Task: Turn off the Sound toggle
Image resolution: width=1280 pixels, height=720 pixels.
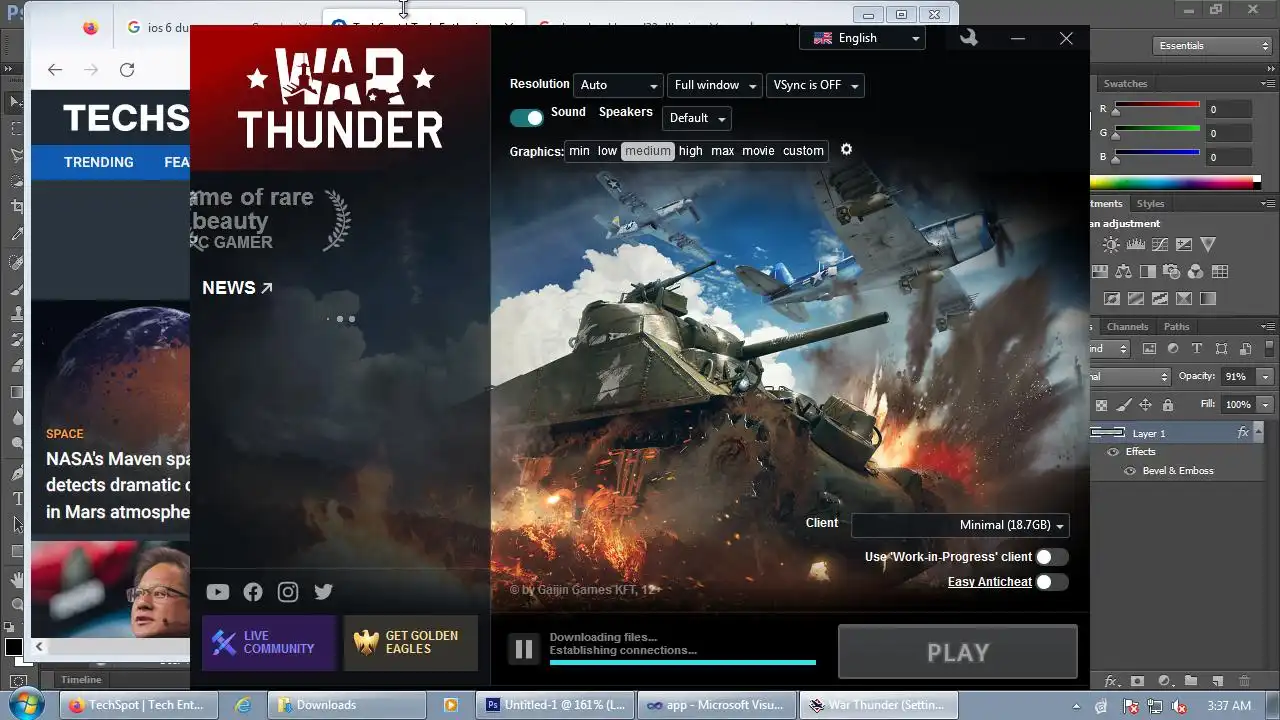Action: tap(527, 117)
